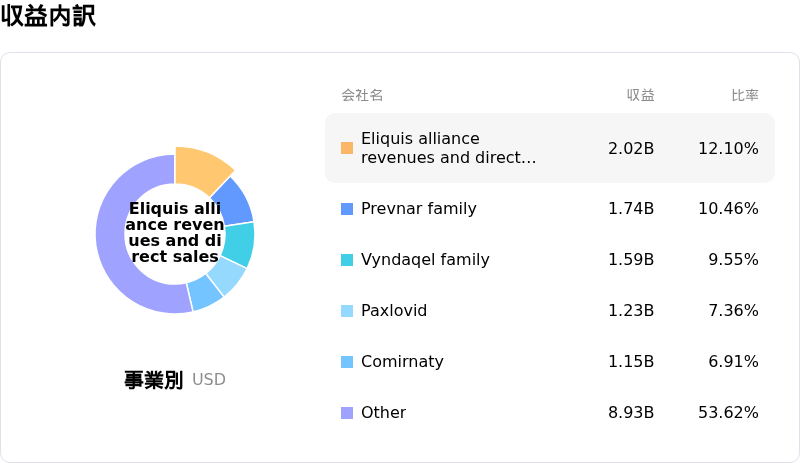The image size is (800, 463).
Task: Select the Vyndaqel family row name
Action: 425,260
